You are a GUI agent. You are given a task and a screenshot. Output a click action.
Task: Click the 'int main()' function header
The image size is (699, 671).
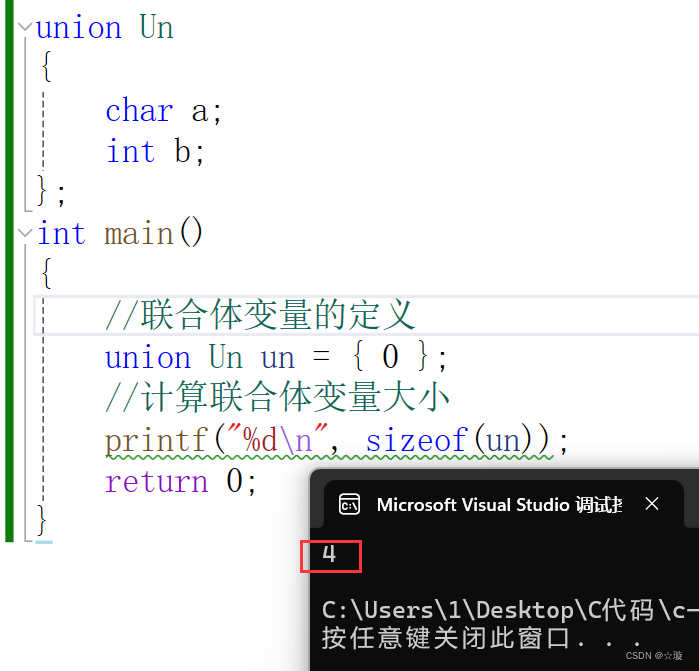(x=120, y=233)
